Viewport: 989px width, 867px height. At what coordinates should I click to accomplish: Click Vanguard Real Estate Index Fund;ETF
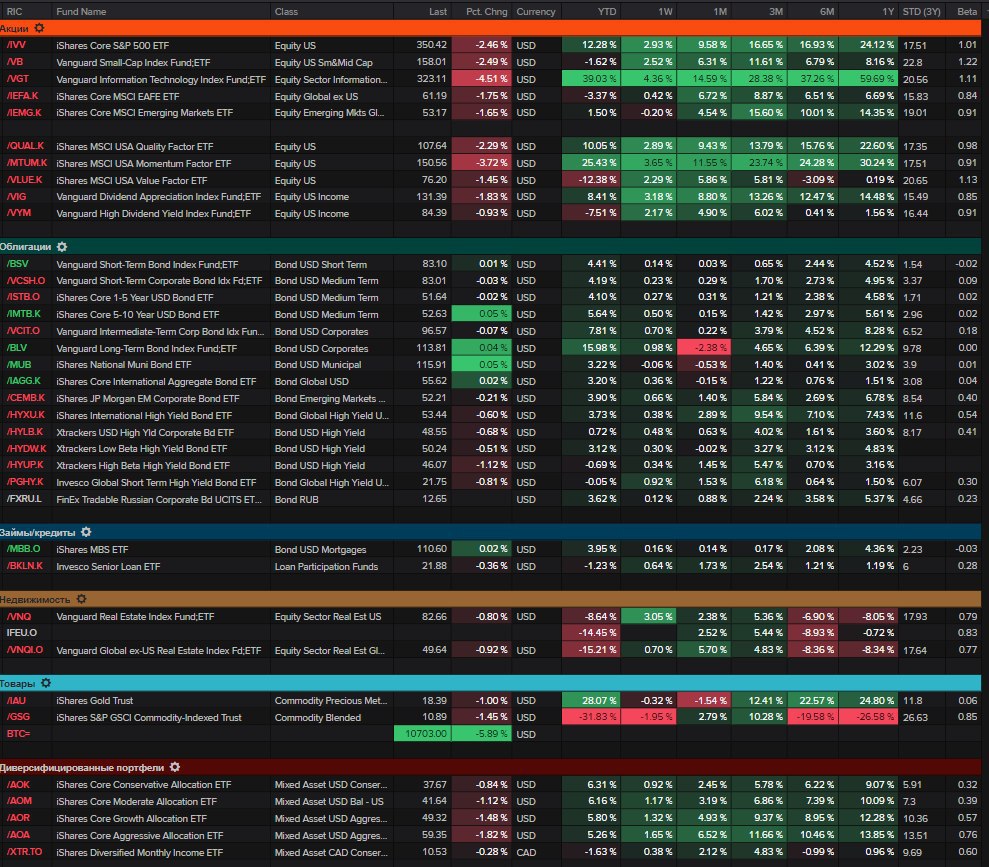point(135,617)
